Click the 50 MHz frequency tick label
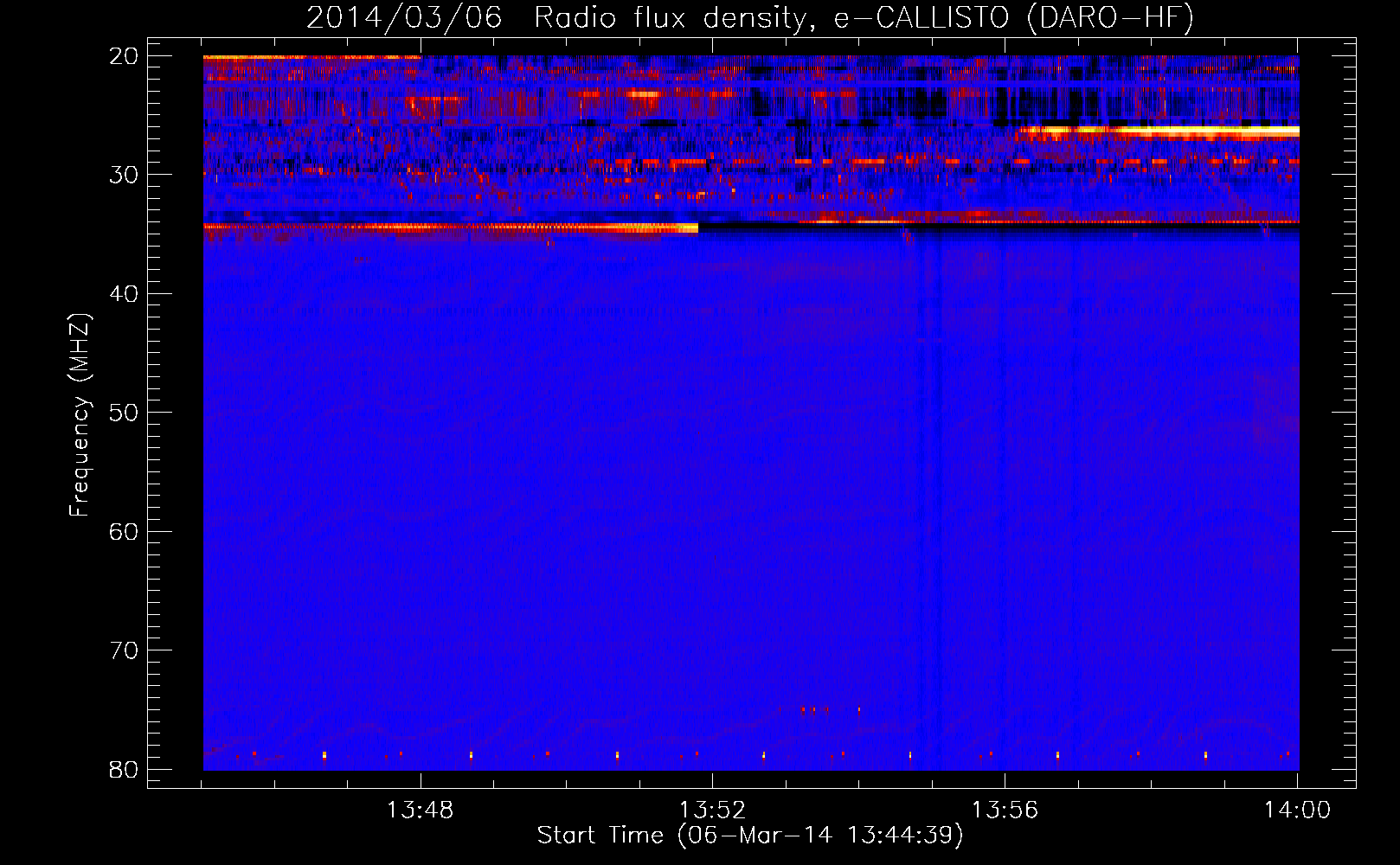Screen dimensions: 1400x865 tap(124, 413)
